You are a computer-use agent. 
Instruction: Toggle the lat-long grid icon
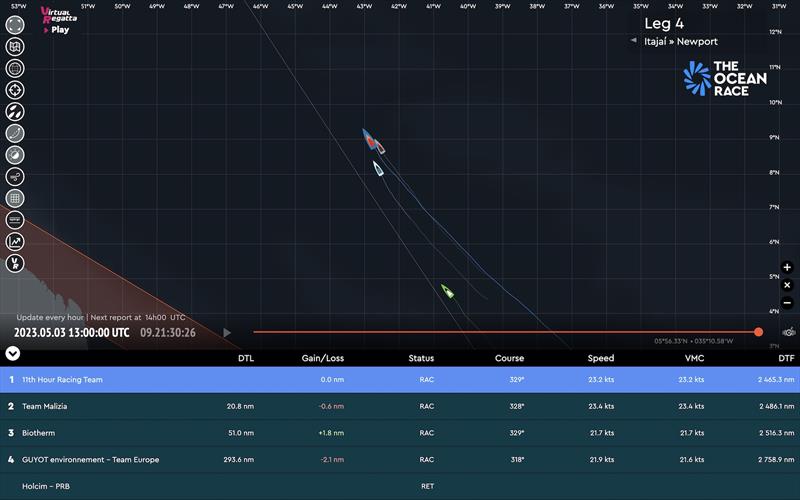(x=15, y=198)
